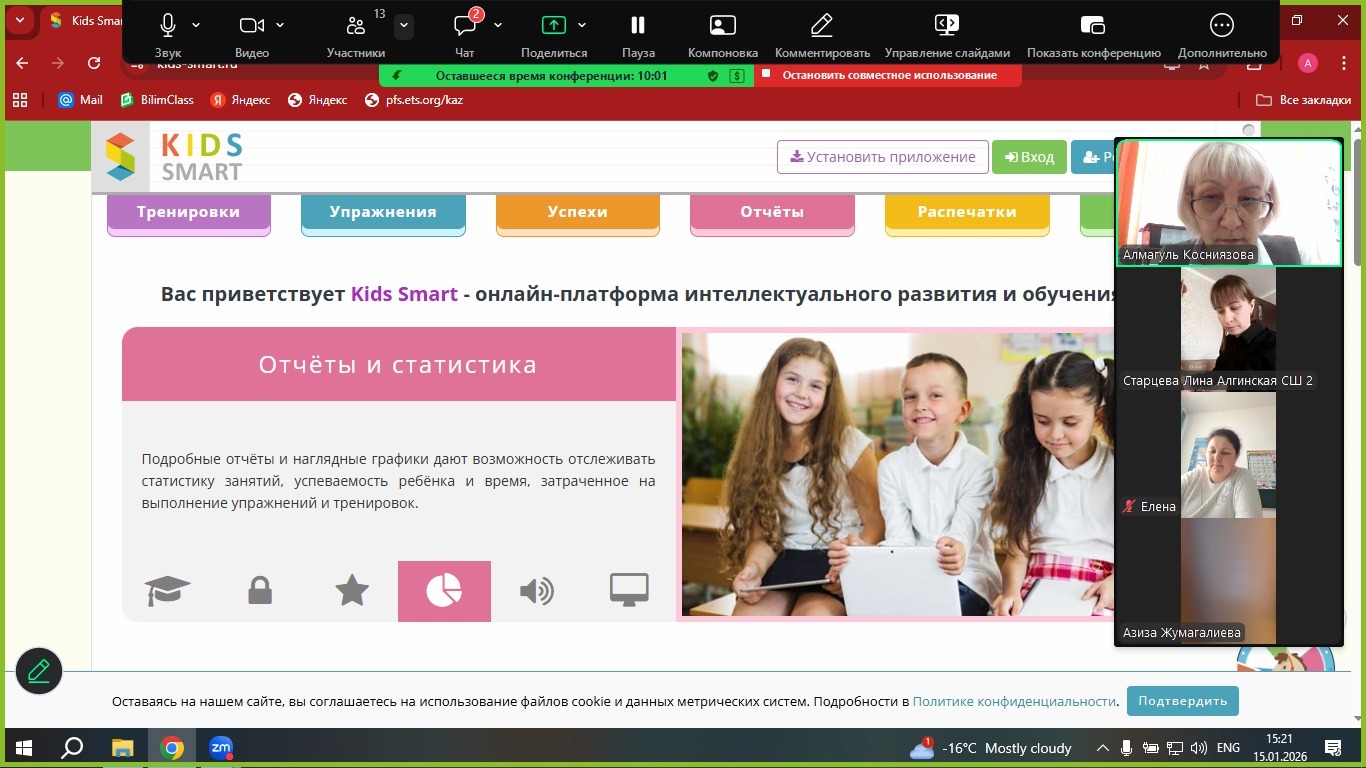Expand the chat options arrow
The height and width of the screenshot is (768, 1366).
pyautogui.click(x=498, y=25)
